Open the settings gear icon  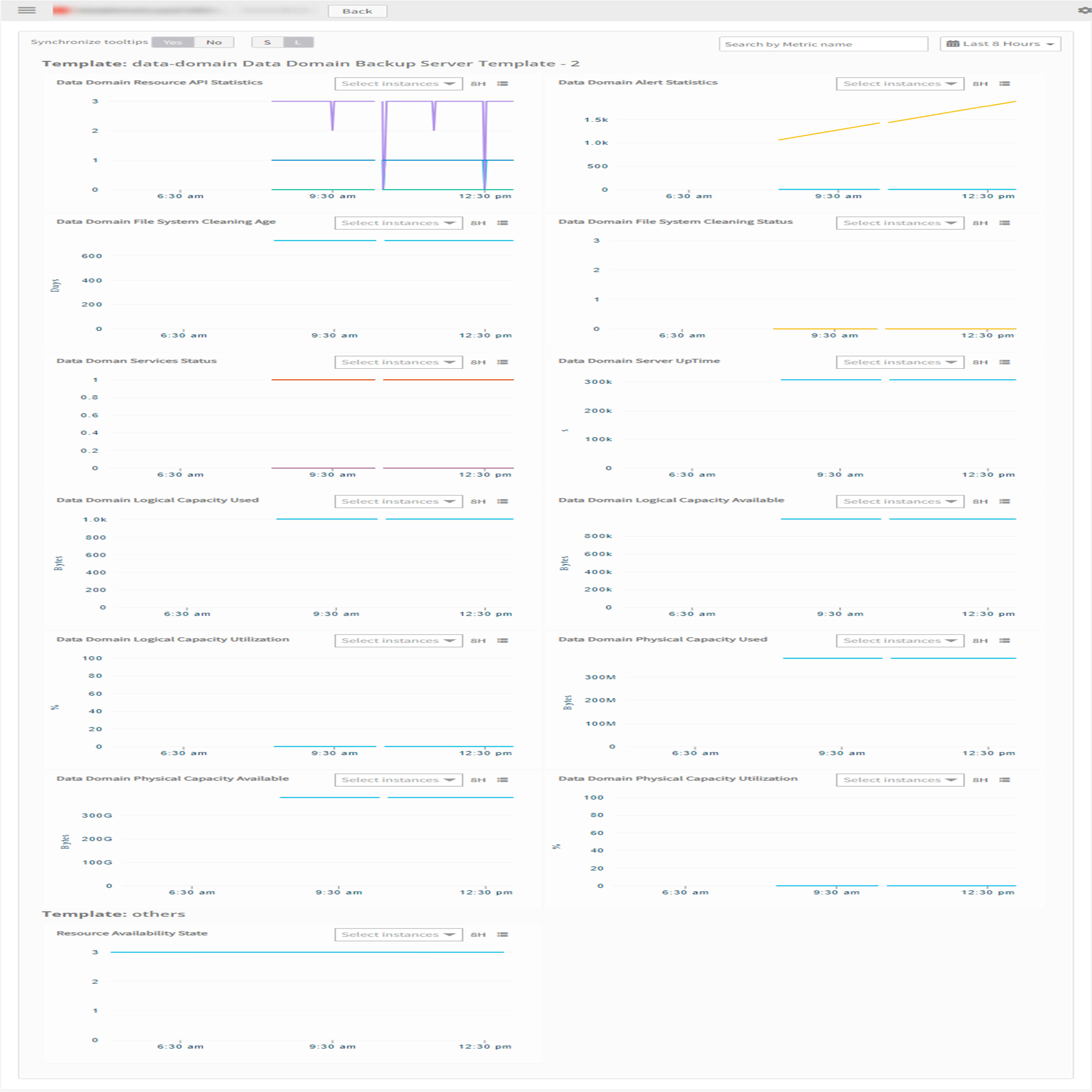(1085, 10)
